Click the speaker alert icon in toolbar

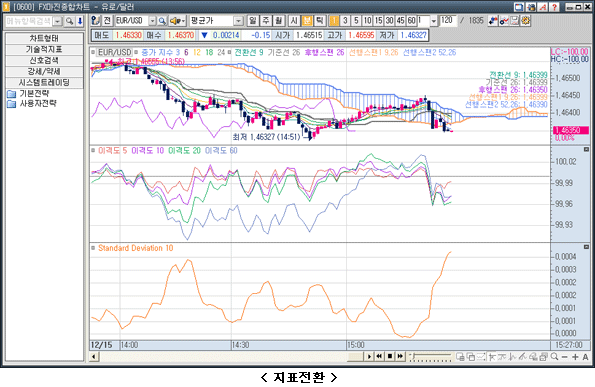[177, 21]
